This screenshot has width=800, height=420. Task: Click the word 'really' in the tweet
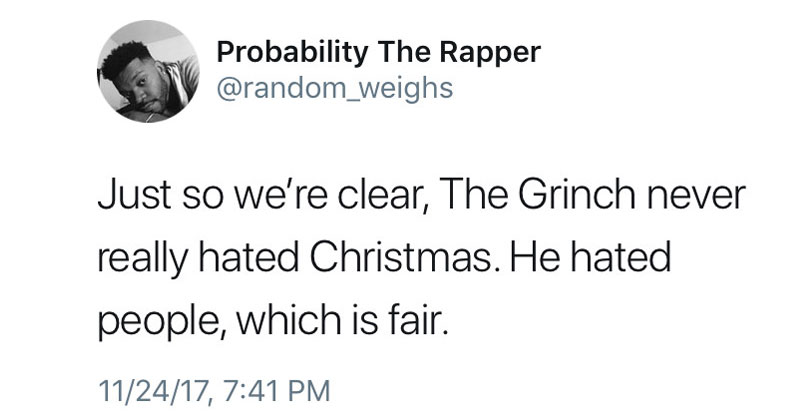pos(142,259)
